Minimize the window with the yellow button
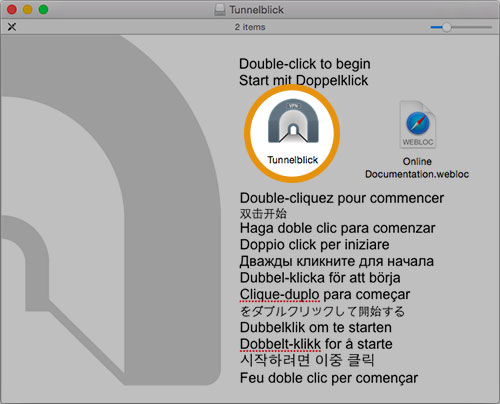The height and width of the screenshot is (404, 500). pos(28,10)
